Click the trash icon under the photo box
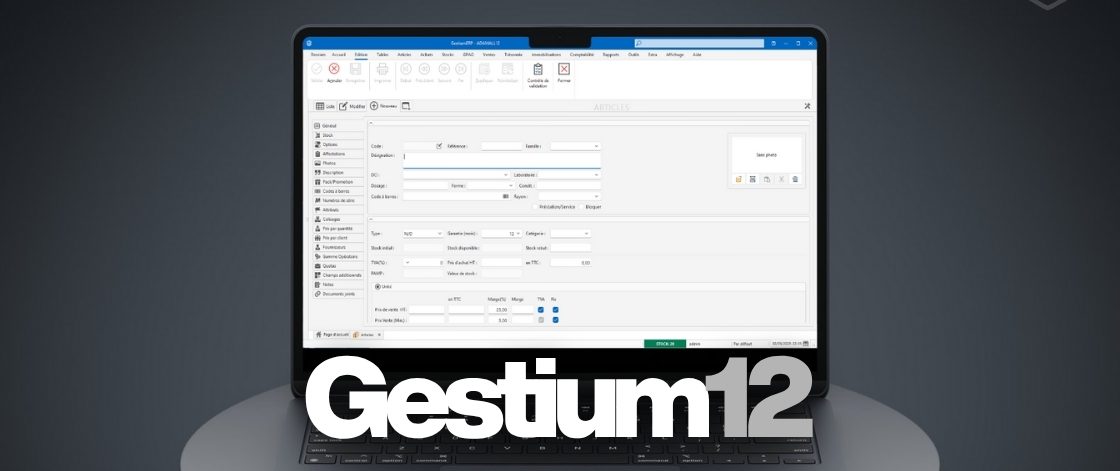The image size is (1120, 471). click(x=795, y=179)
